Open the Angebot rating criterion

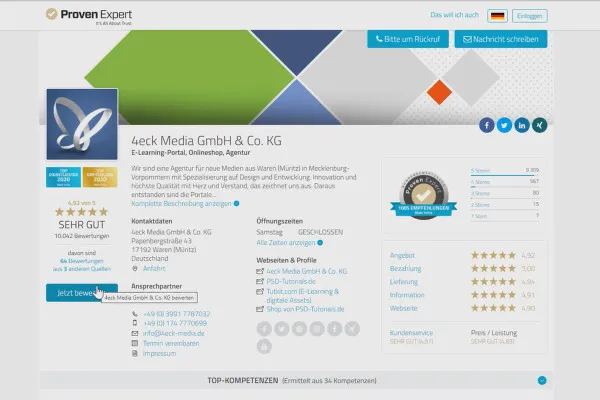click(402, 255)
